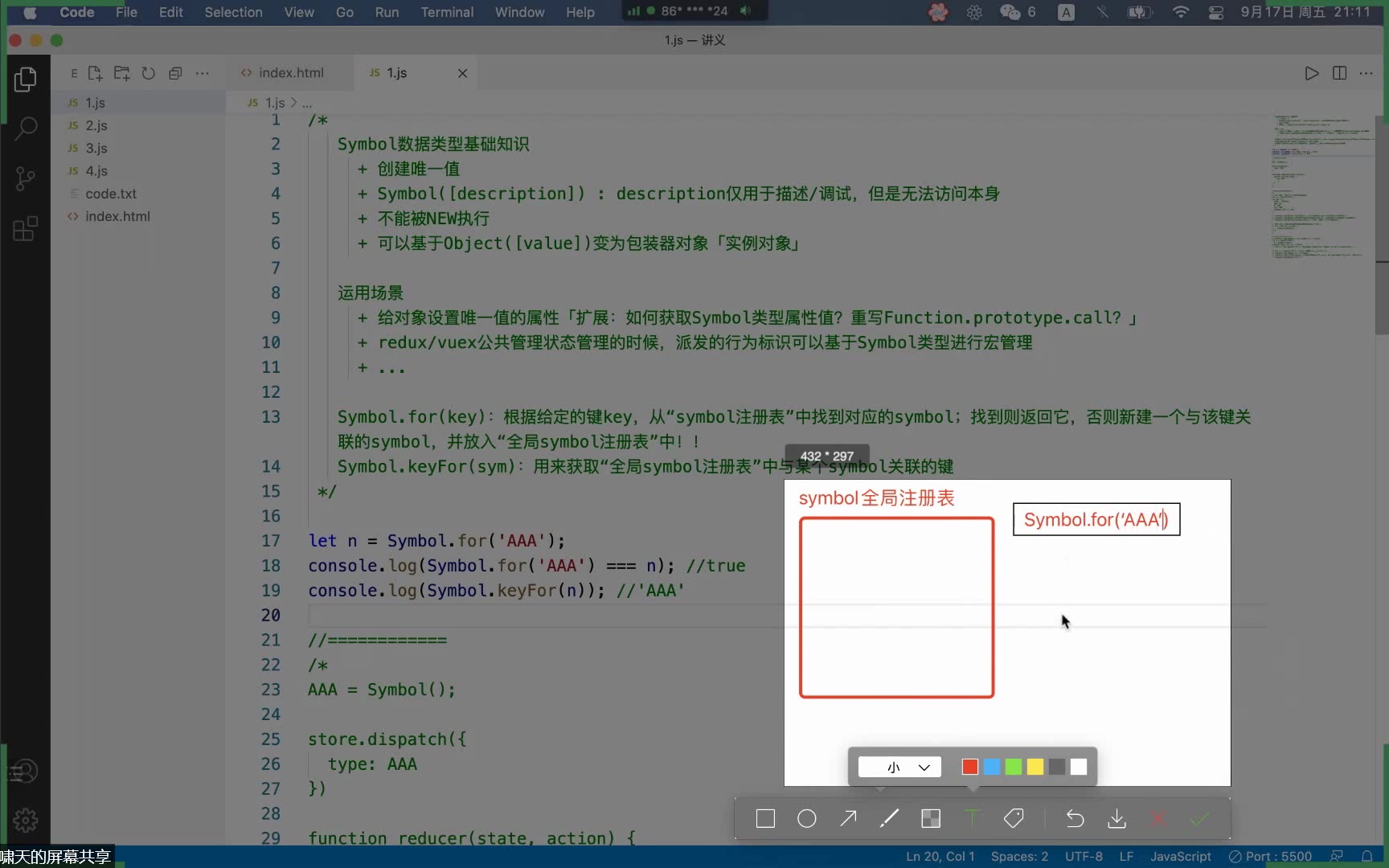The image size is (1389, 868).
Task: Close the 1.js tab
Action: pyautogui.click(x=462, y=73)
